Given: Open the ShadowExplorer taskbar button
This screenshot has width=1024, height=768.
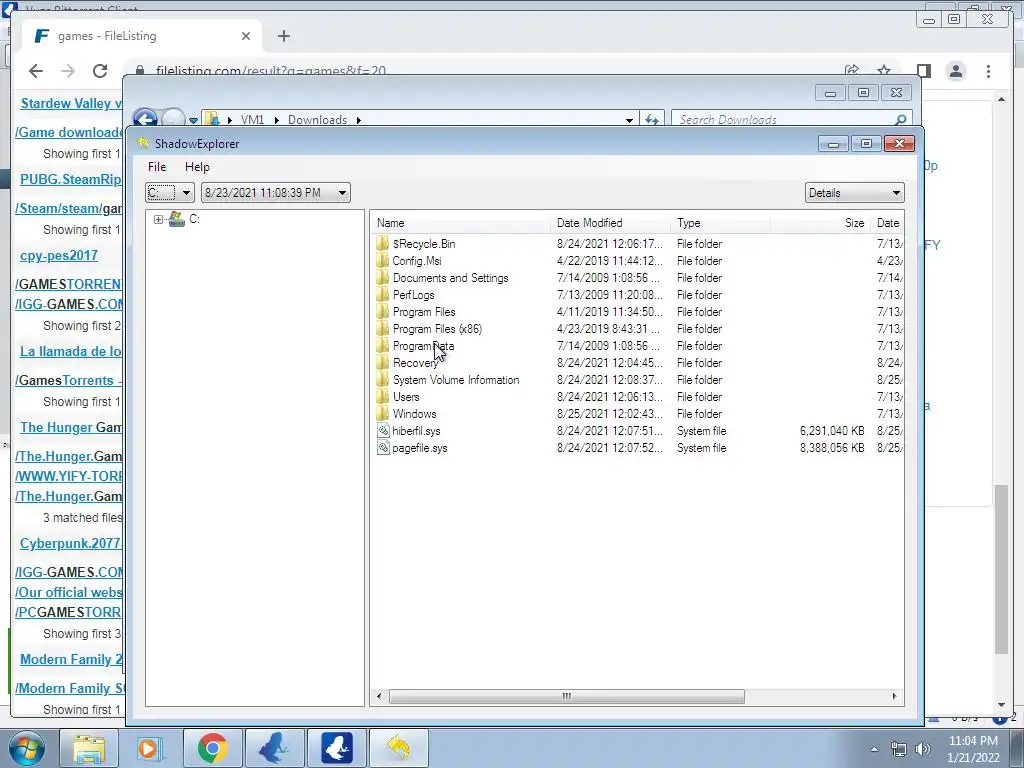Looking at the screenshot, I should (x=398, y=748).
